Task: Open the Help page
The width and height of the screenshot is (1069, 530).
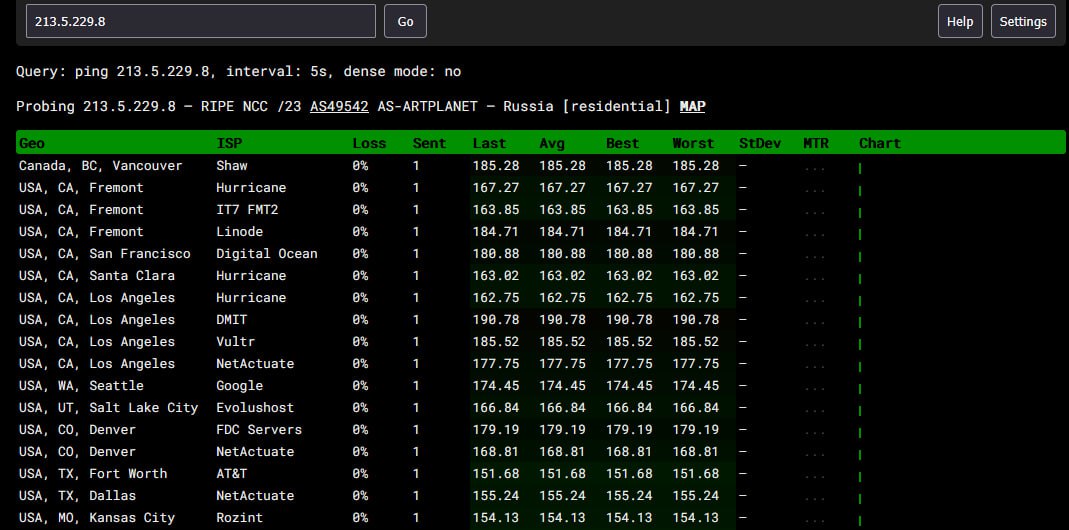Action: [x=960, y=21]
